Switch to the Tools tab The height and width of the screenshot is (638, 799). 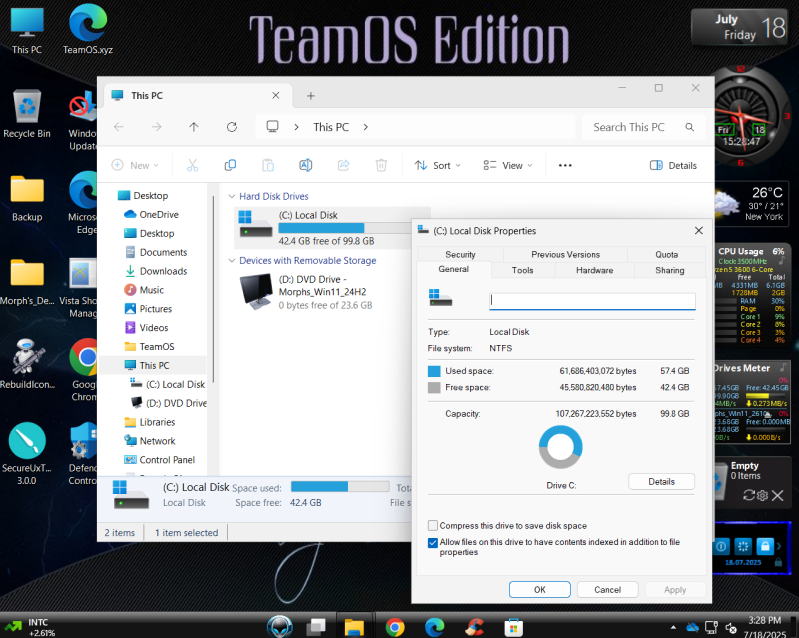click(x=522, y=270)
